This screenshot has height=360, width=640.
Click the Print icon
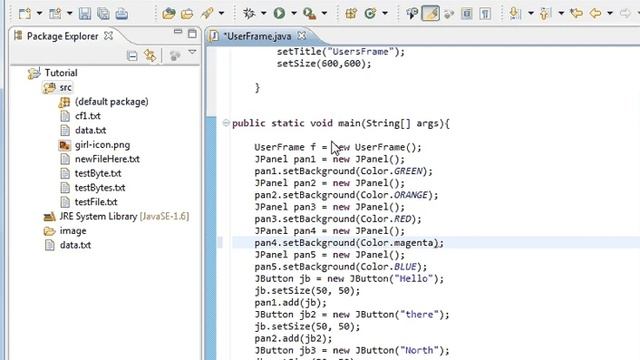click(x=122, y=13)
